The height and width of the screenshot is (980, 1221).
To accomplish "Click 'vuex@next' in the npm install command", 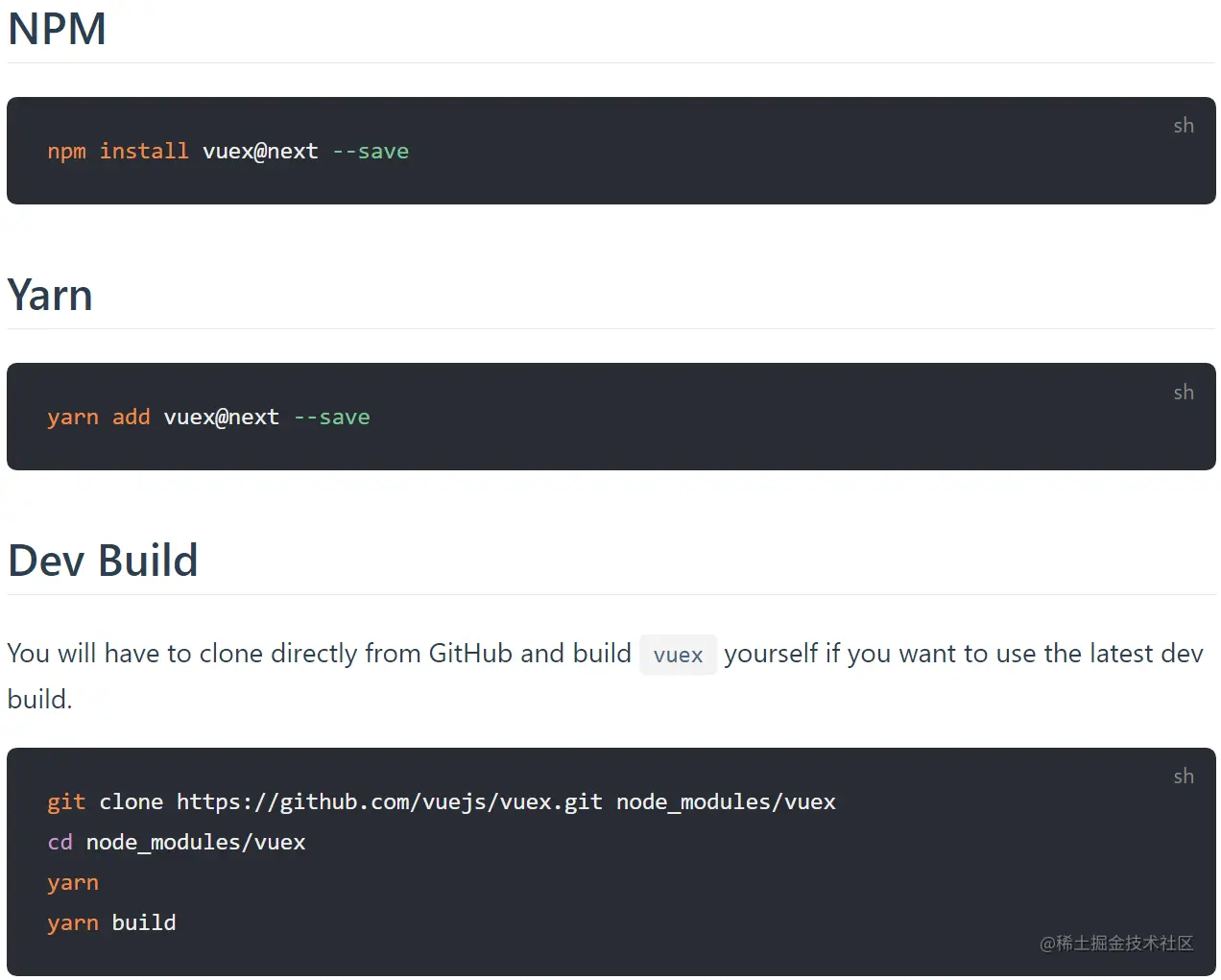I will point(260,152).
